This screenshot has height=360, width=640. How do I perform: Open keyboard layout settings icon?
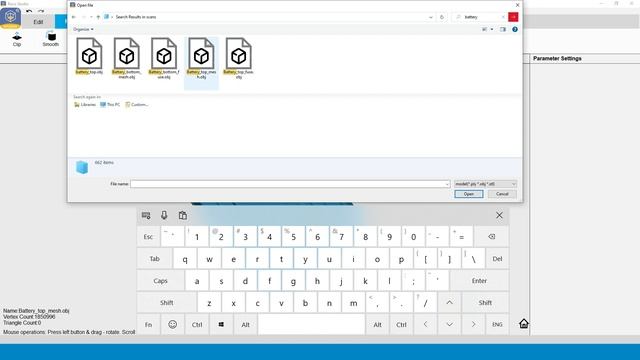pyautogui.click(x=146, y=215)
